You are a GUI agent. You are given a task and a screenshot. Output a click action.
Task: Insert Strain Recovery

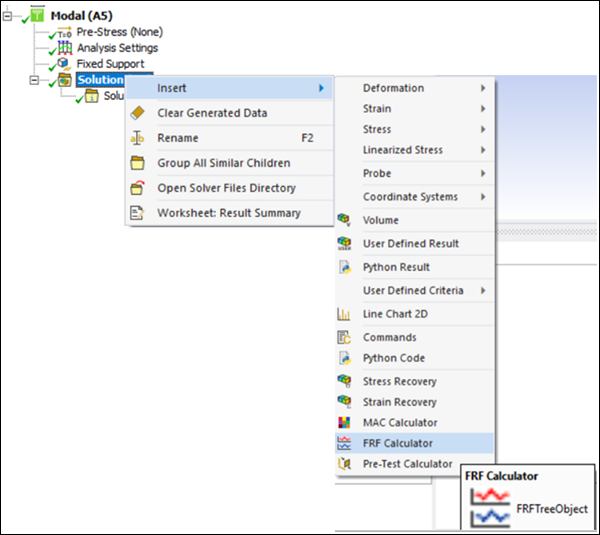click(x=415, y=402)
